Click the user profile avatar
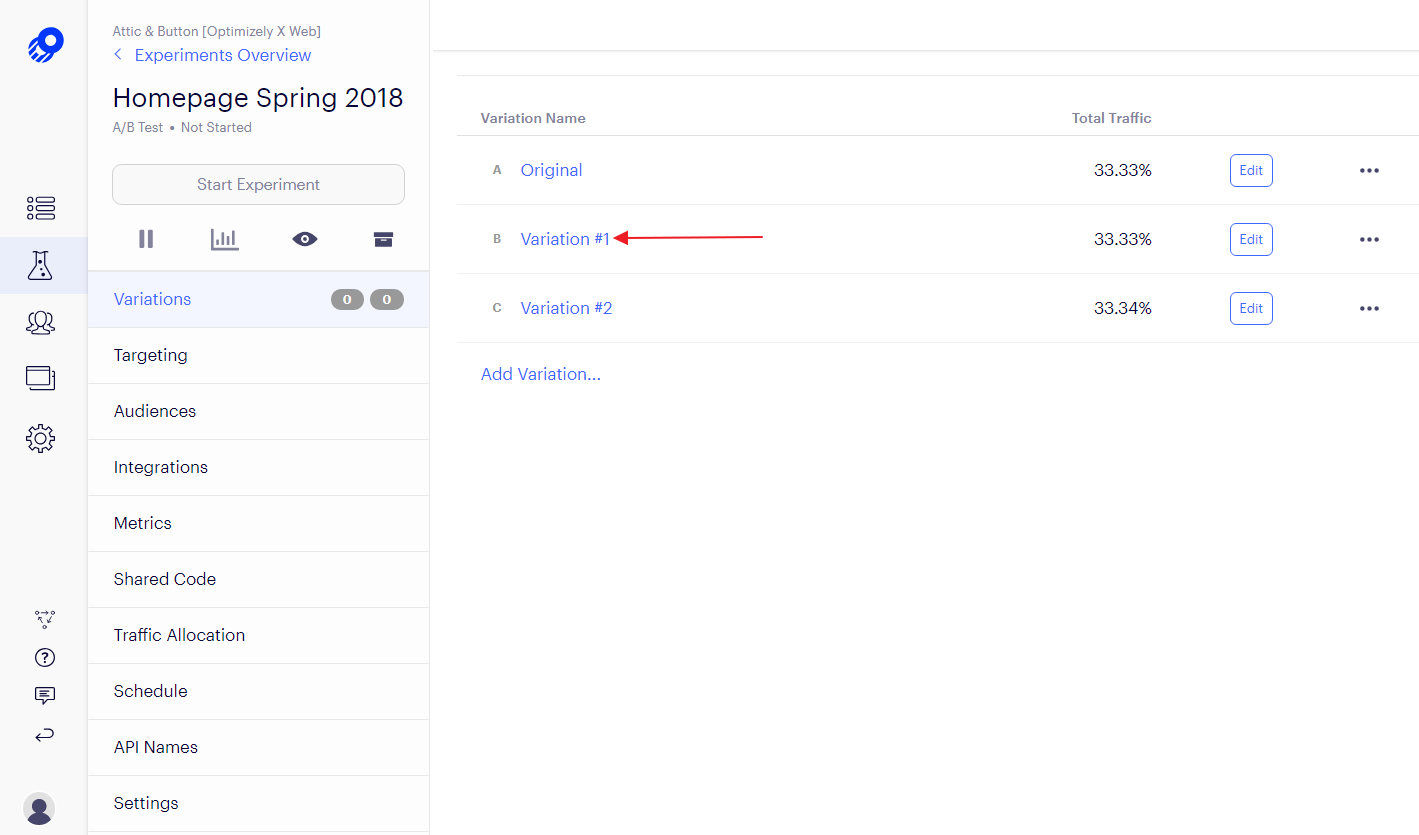The image size is (1419, 835). 39,808
